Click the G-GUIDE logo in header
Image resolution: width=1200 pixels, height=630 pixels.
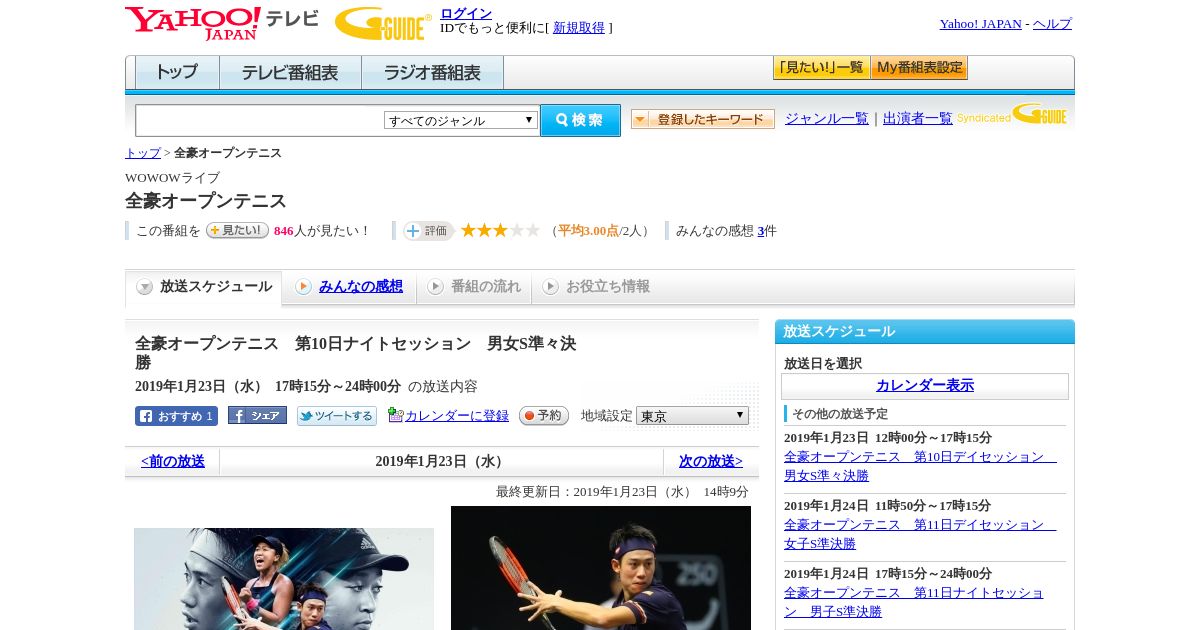[383, 24]
